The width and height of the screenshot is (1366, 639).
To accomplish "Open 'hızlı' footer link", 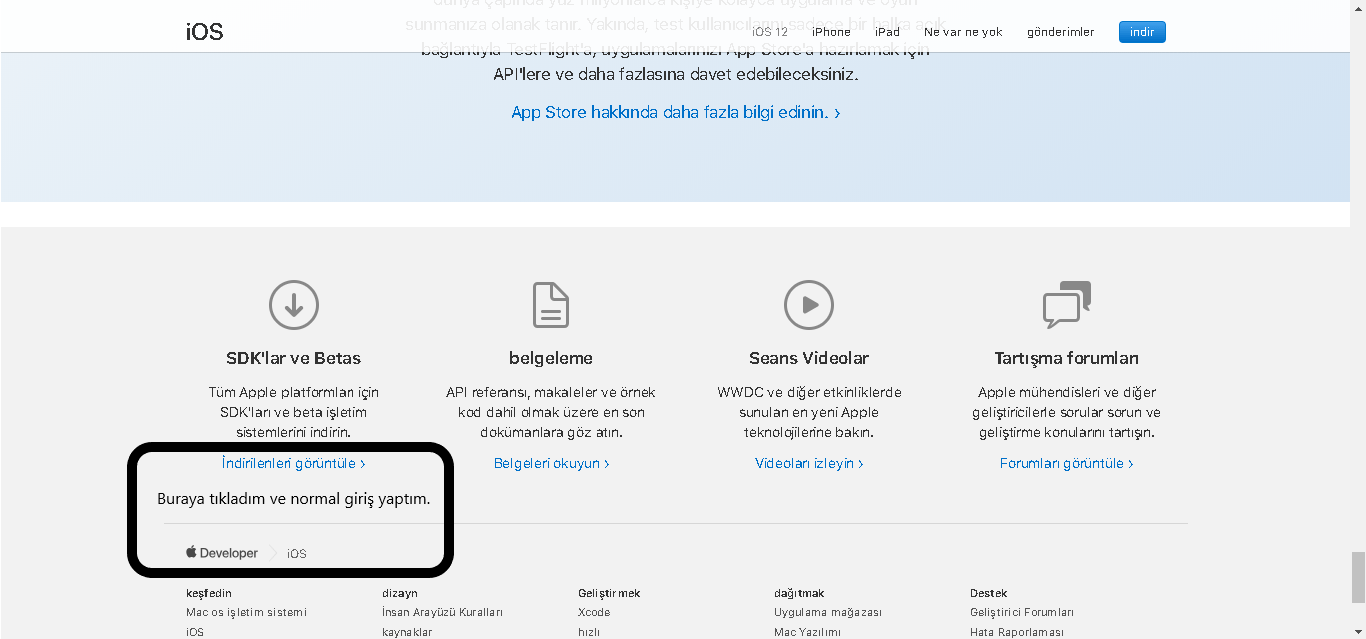I will coord(589,632).
